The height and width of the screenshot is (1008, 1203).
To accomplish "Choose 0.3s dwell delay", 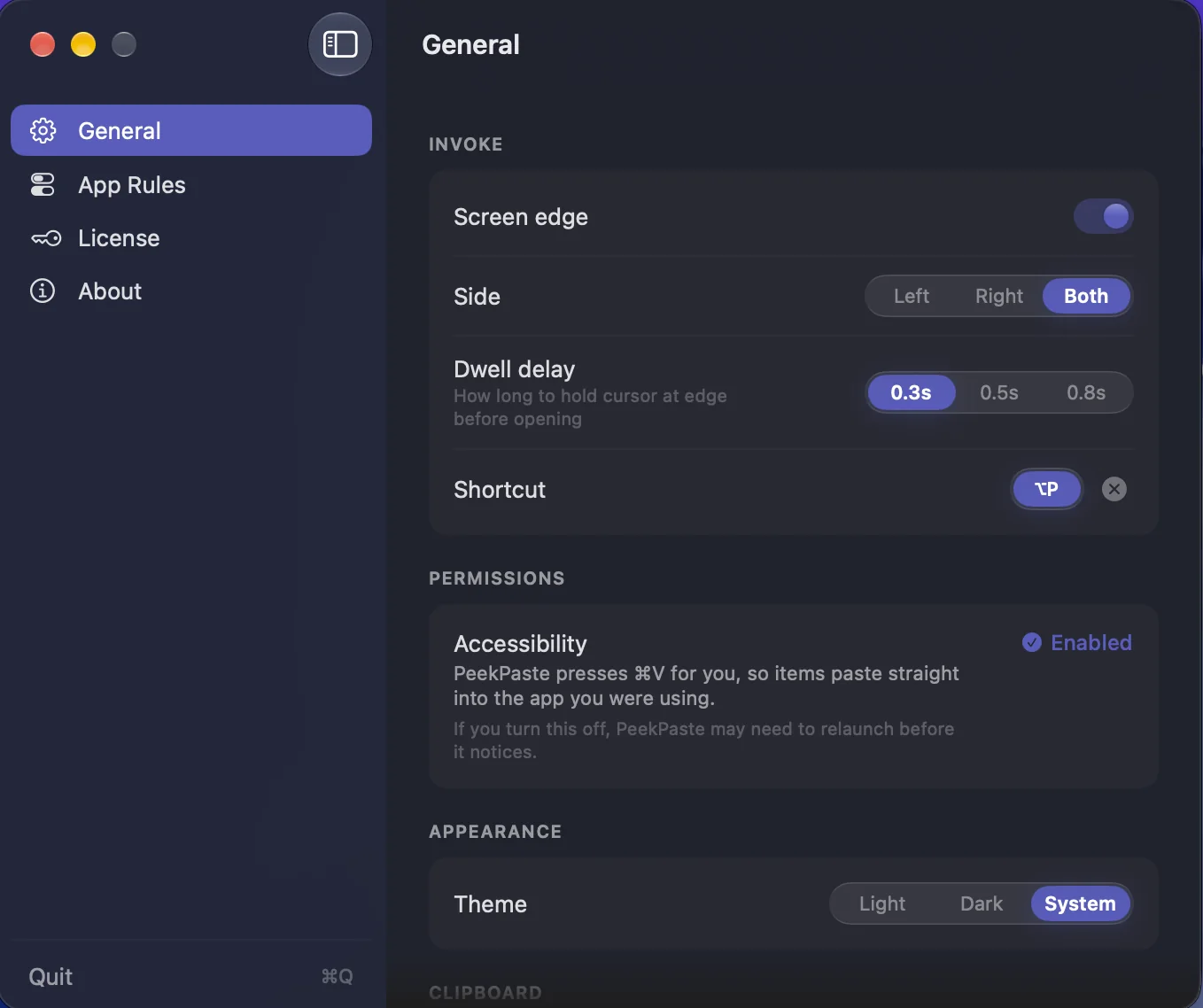I will (x=911, y=392).
